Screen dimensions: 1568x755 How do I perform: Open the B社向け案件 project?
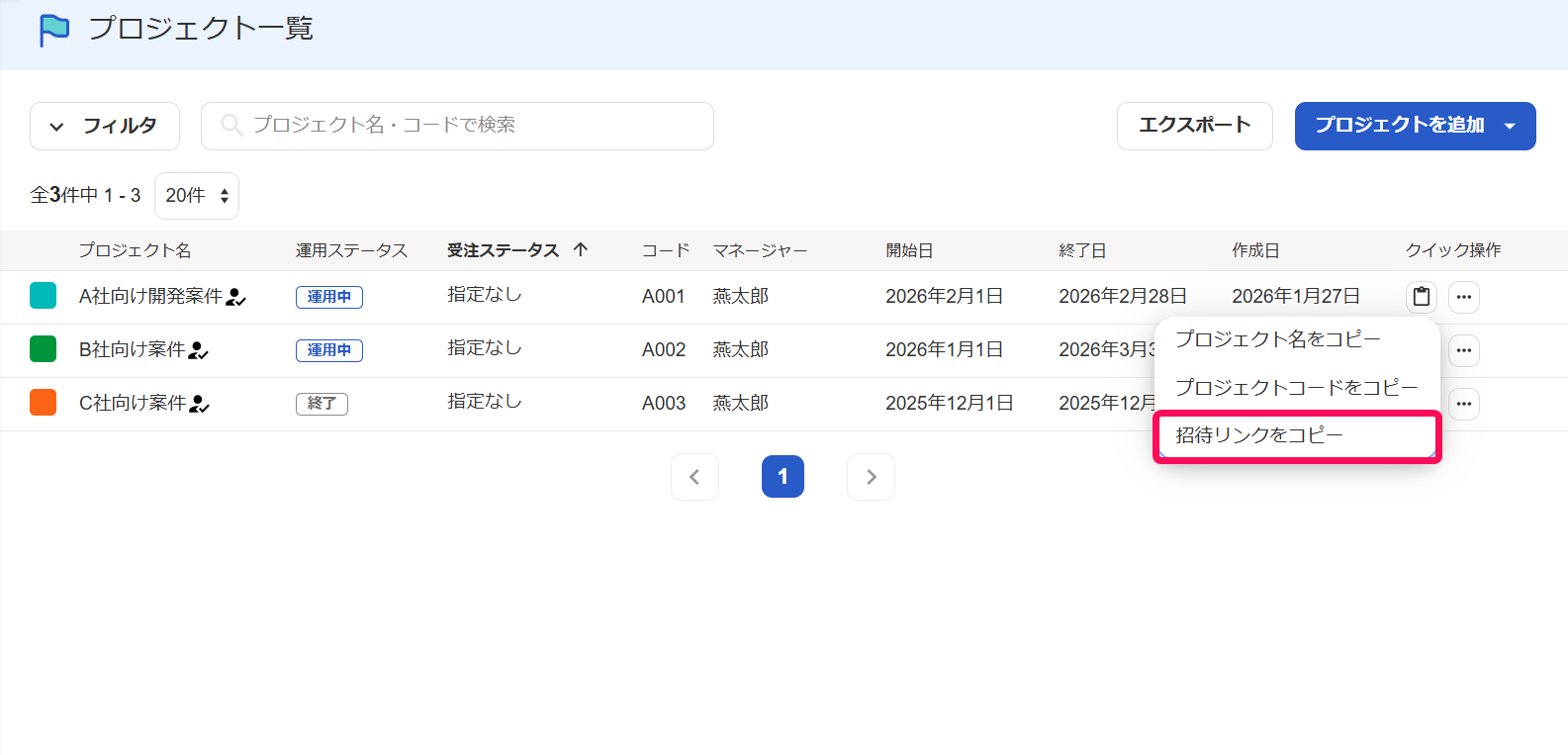click(x=133, y=350)
